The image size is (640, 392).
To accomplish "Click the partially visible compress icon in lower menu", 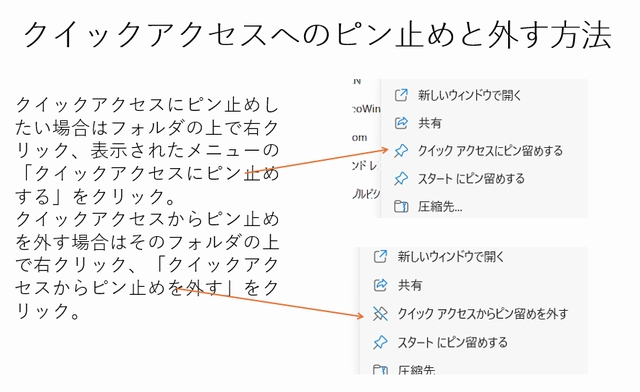I will point(380,370).
